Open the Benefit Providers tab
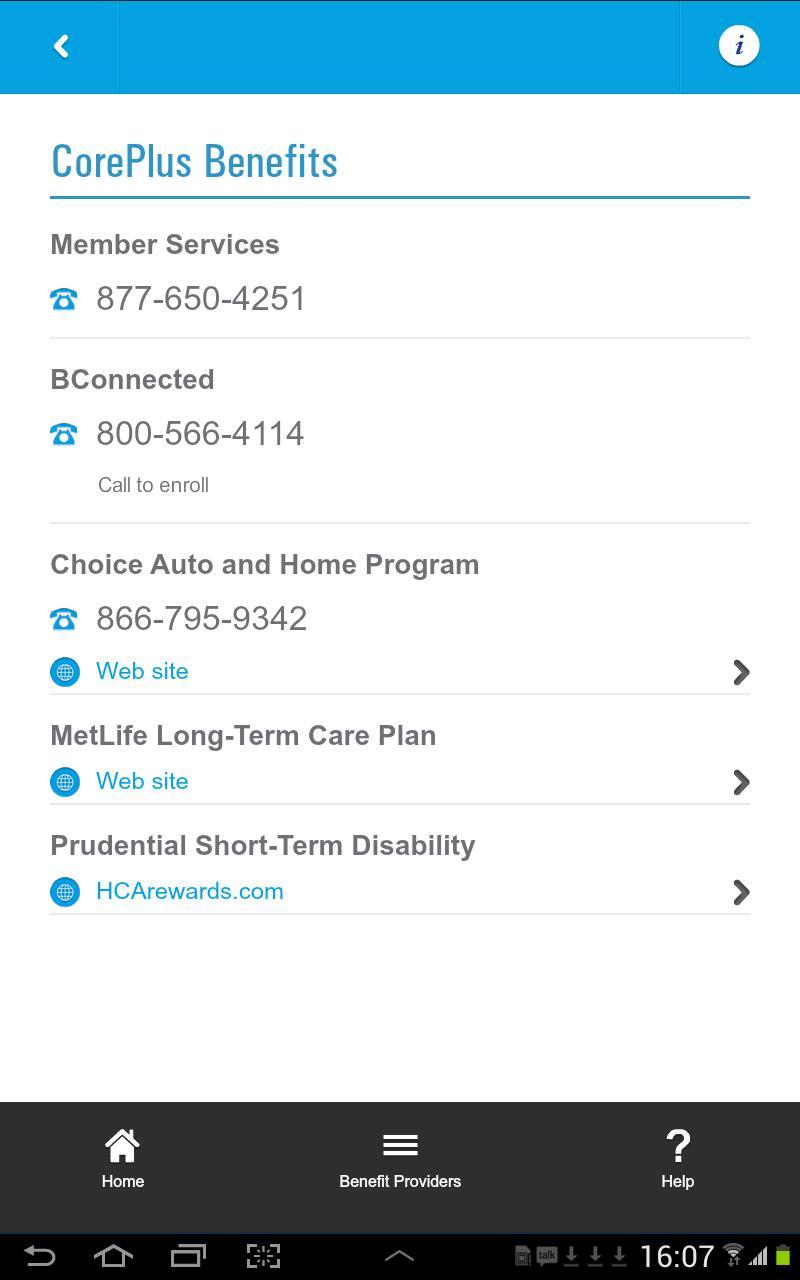Viewport: 800px width, 1280px height. click(x=400, y=1159)
